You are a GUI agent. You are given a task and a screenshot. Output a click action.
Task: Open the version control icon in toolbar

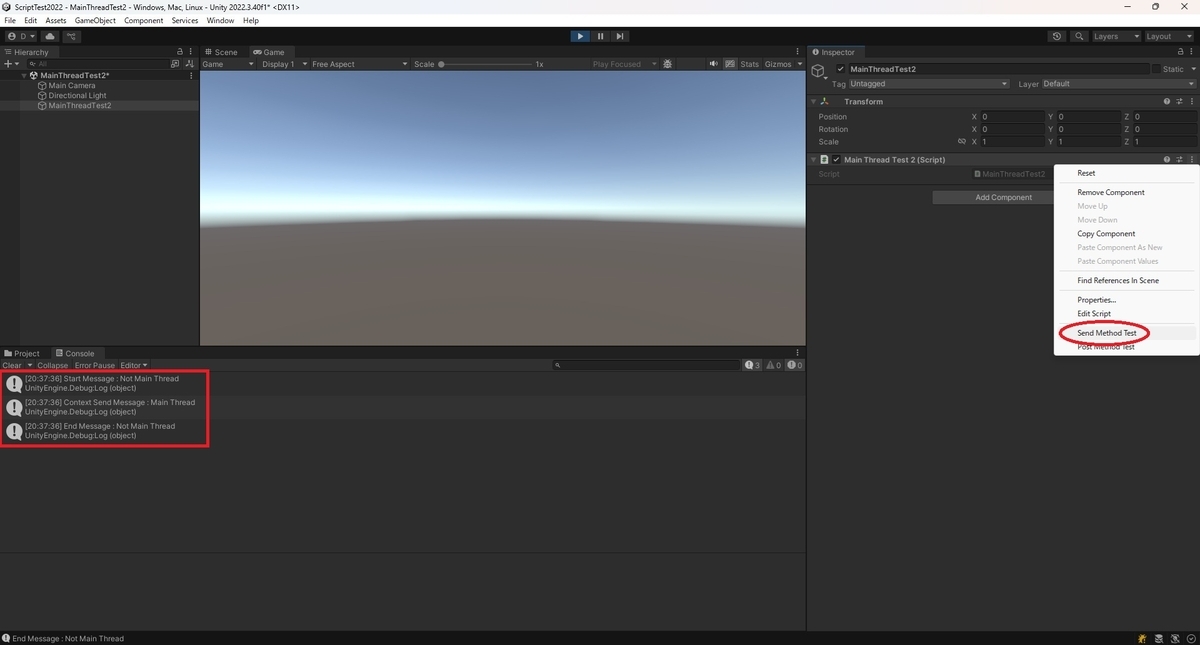coord(72,36)
